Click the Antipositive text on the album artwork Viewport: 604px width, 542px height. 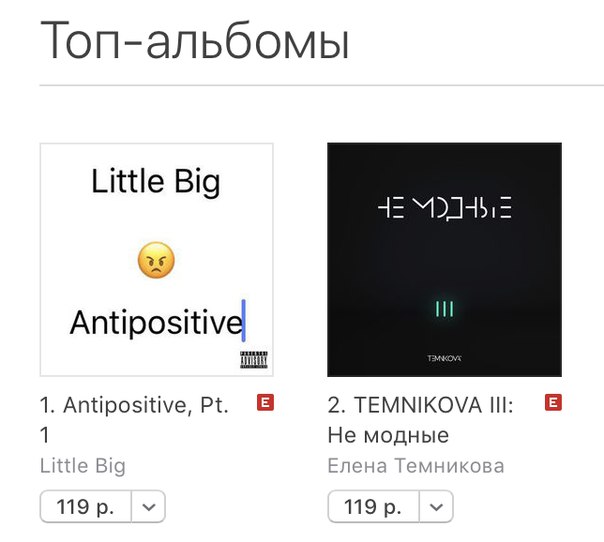pyautogui.click(x=156, y=322)
